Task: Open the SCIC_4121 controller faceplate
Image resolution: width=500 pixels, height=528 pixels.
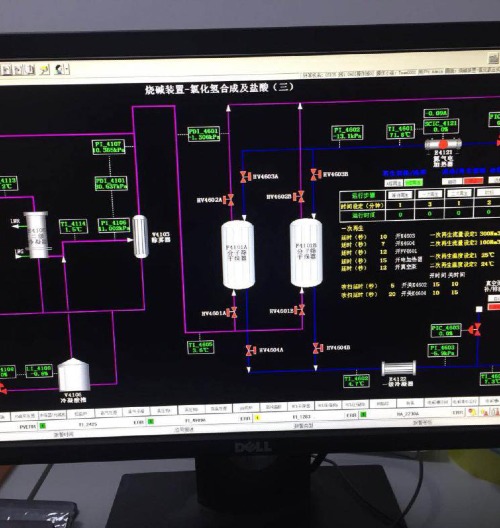Action: (x=441, y=126)
